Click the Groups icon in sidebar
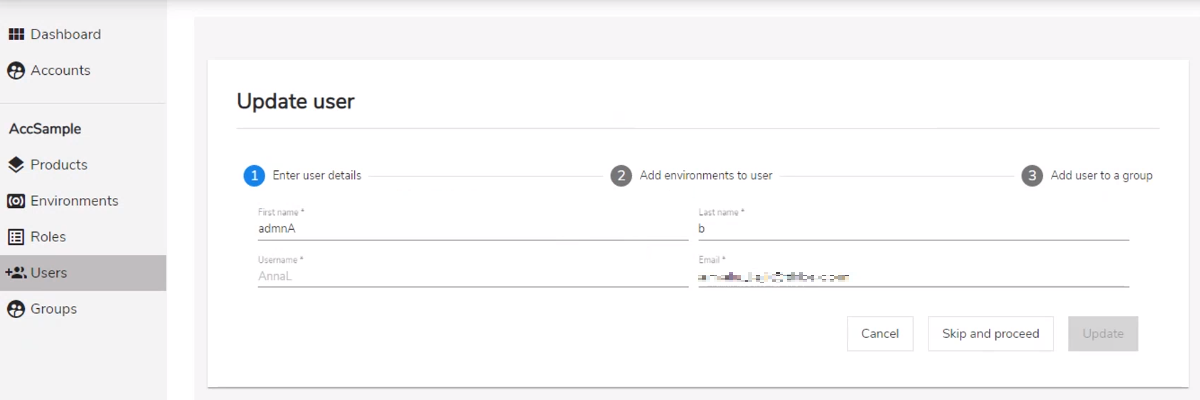 16,309
